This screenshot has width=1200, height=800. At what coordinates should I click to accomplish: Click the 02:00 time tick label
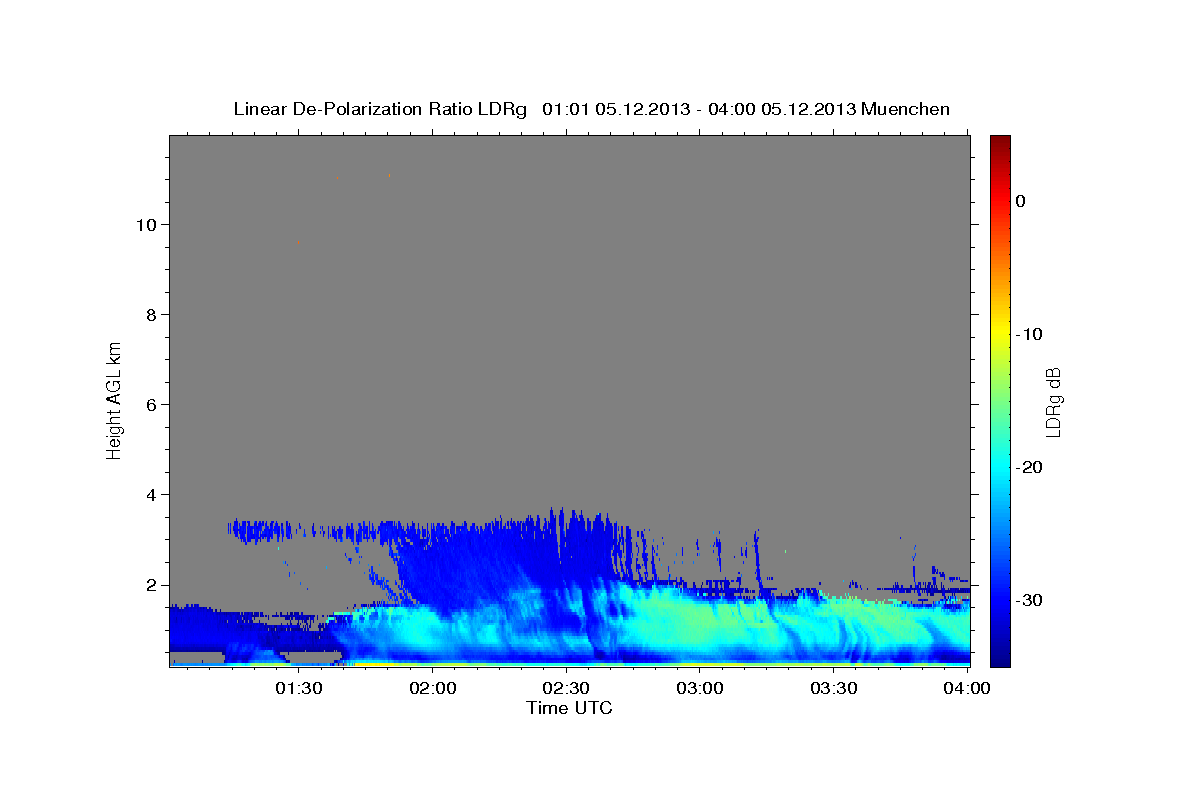pyautogui.click(x=432, y=688)
